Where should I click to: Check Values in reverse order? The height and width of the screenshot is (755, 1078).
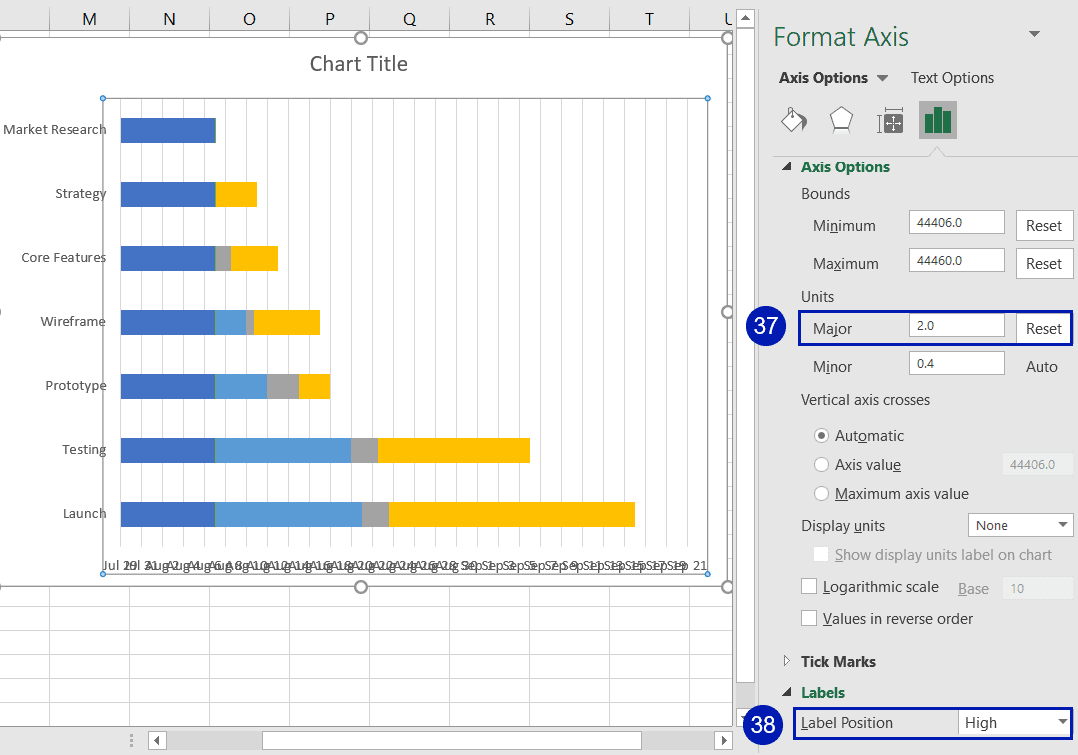pyautogui.click(x=809, y=618)
